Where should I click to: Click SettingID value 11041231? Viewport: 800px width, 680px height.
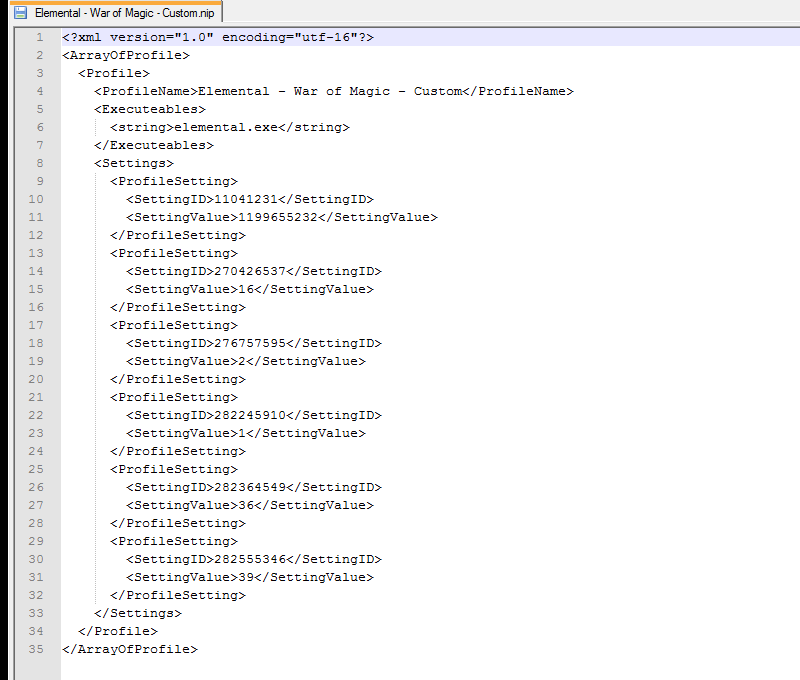[245, 199]
